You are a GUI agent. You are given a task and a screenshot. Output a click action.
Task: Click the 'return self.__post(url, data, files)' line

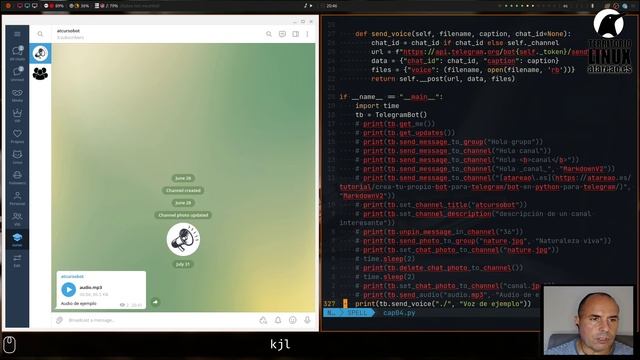[443, 79]
